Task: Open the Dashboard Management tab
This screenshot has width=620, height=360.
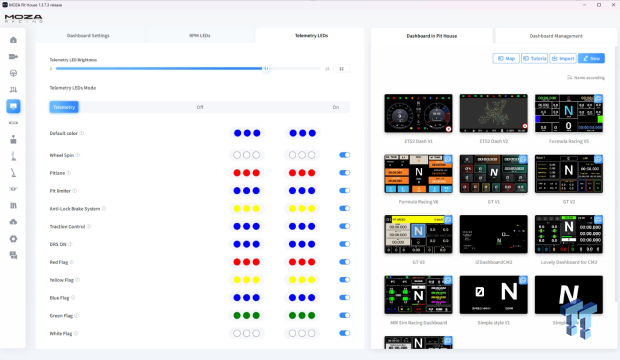Action: coord(556,36)
